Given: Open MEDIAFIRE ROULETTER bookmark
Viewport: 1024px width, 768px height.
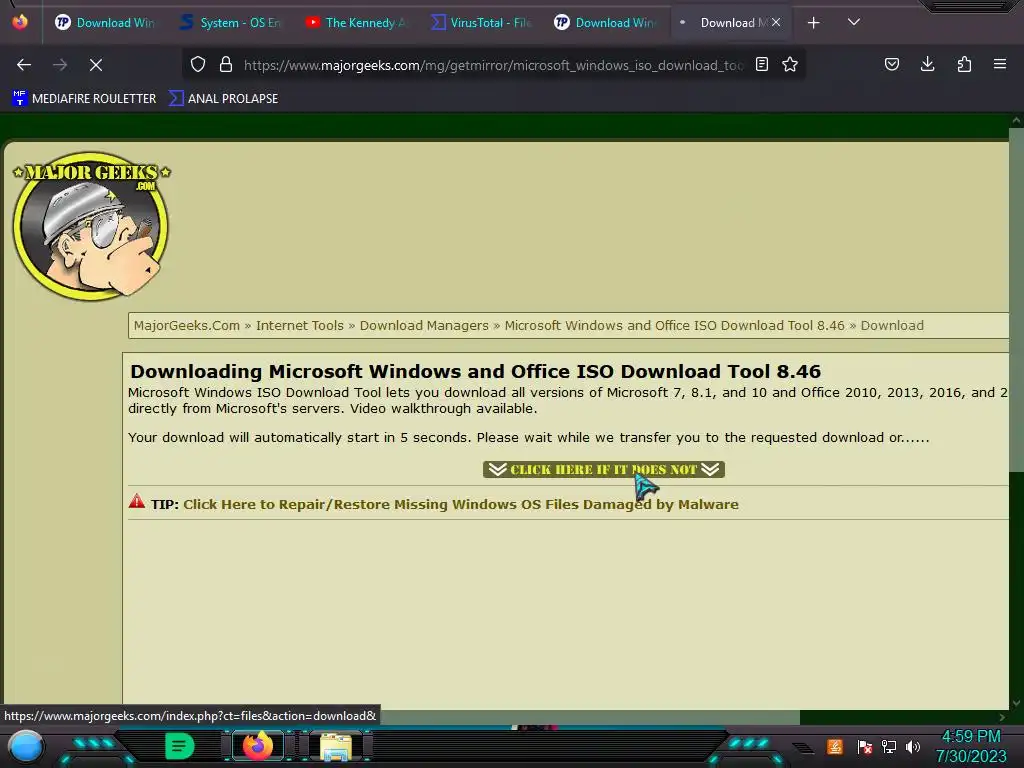Looking at the screenshot, I should point(84,99).
